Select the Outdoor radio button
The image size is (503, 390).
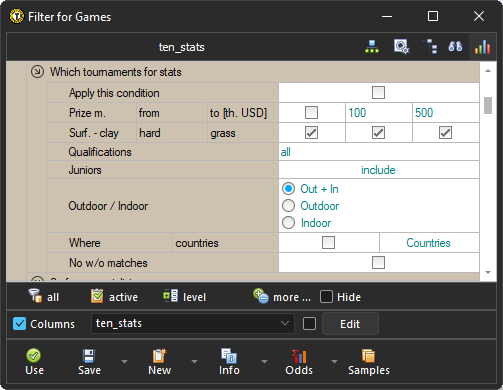[x=288, y=206]
